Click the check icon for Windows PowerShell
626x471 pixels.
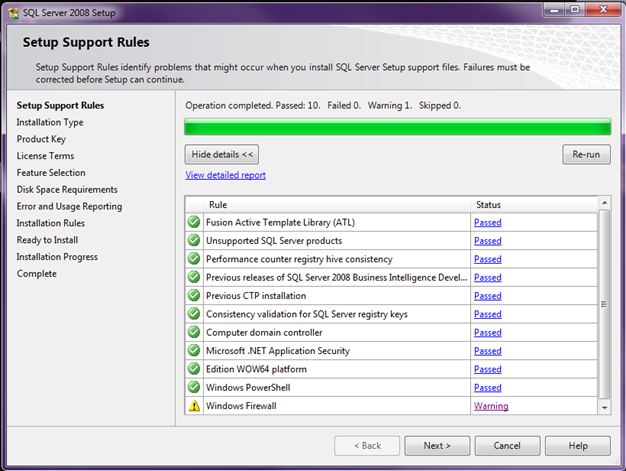(194, 387)
